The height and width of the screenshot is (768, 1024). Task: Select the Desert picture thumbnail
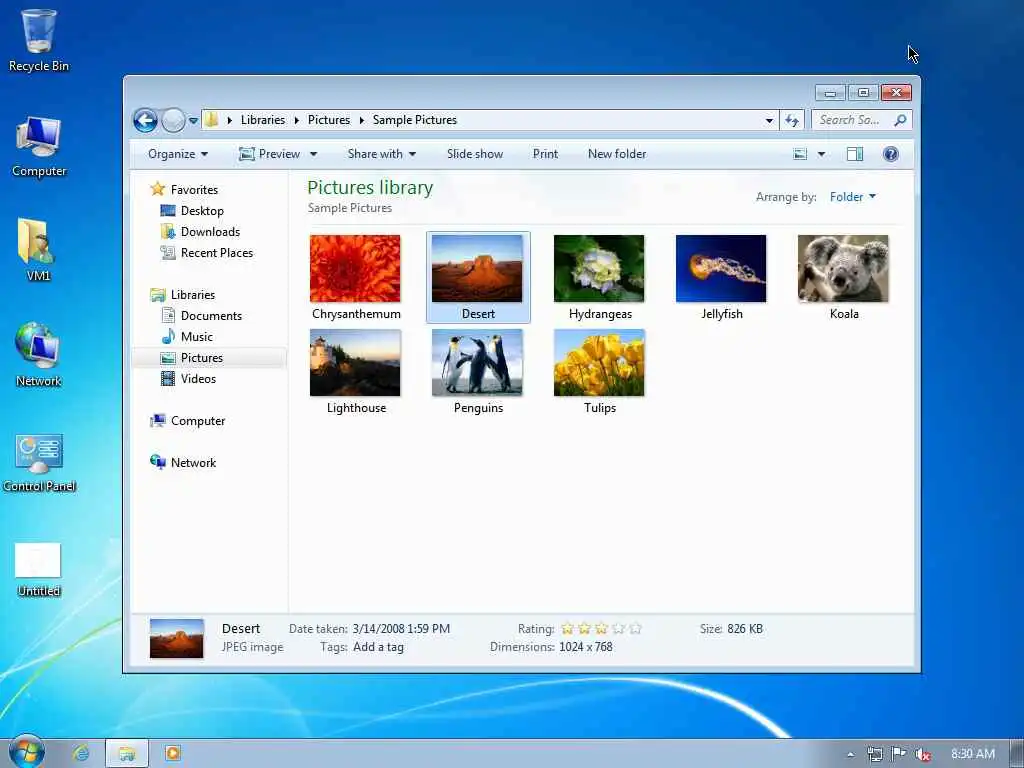point(478,278)
